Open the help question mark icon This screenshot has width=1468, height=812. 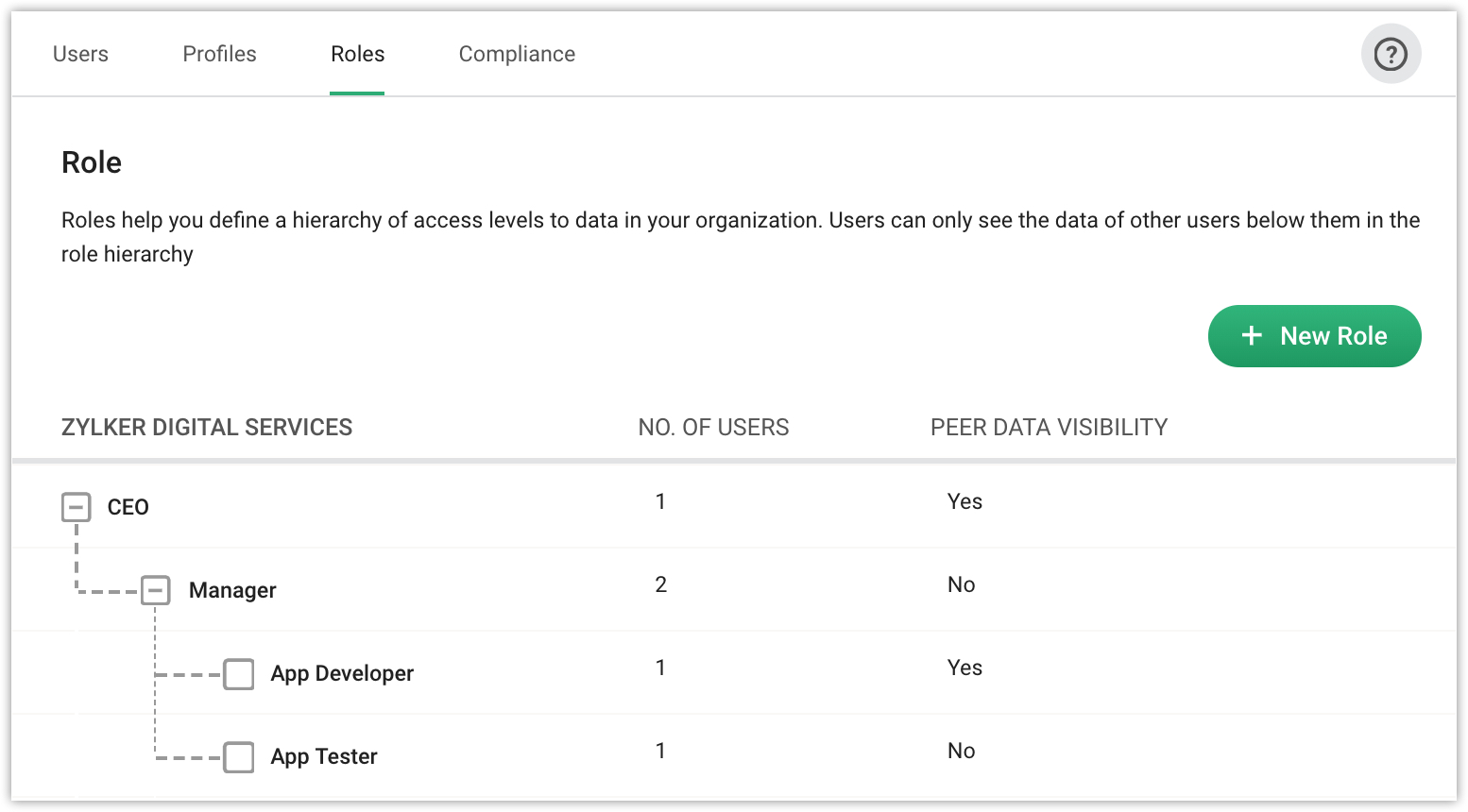(x=1391, y=54)
